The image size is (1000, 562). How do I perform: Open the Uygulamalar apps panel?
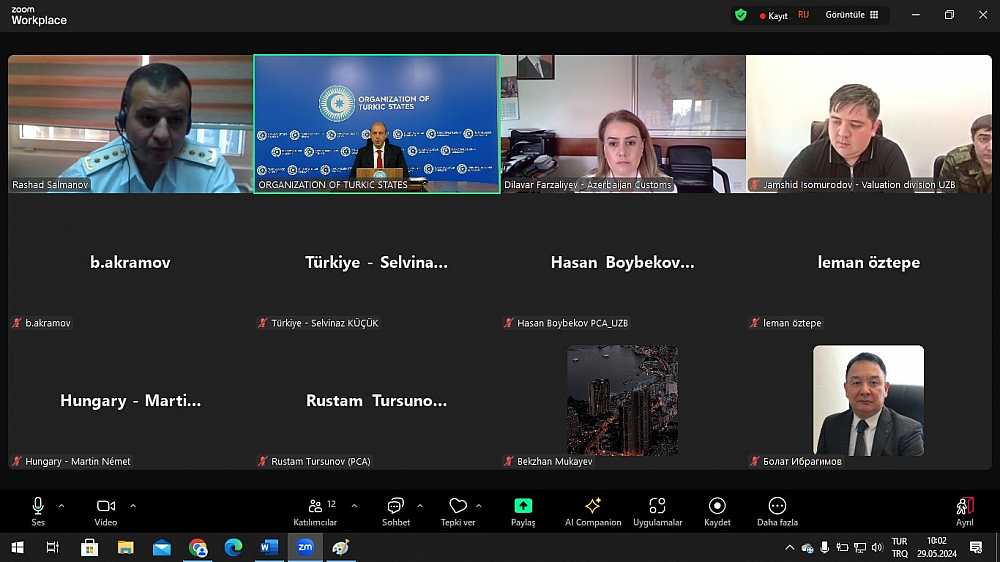(657, 511)
